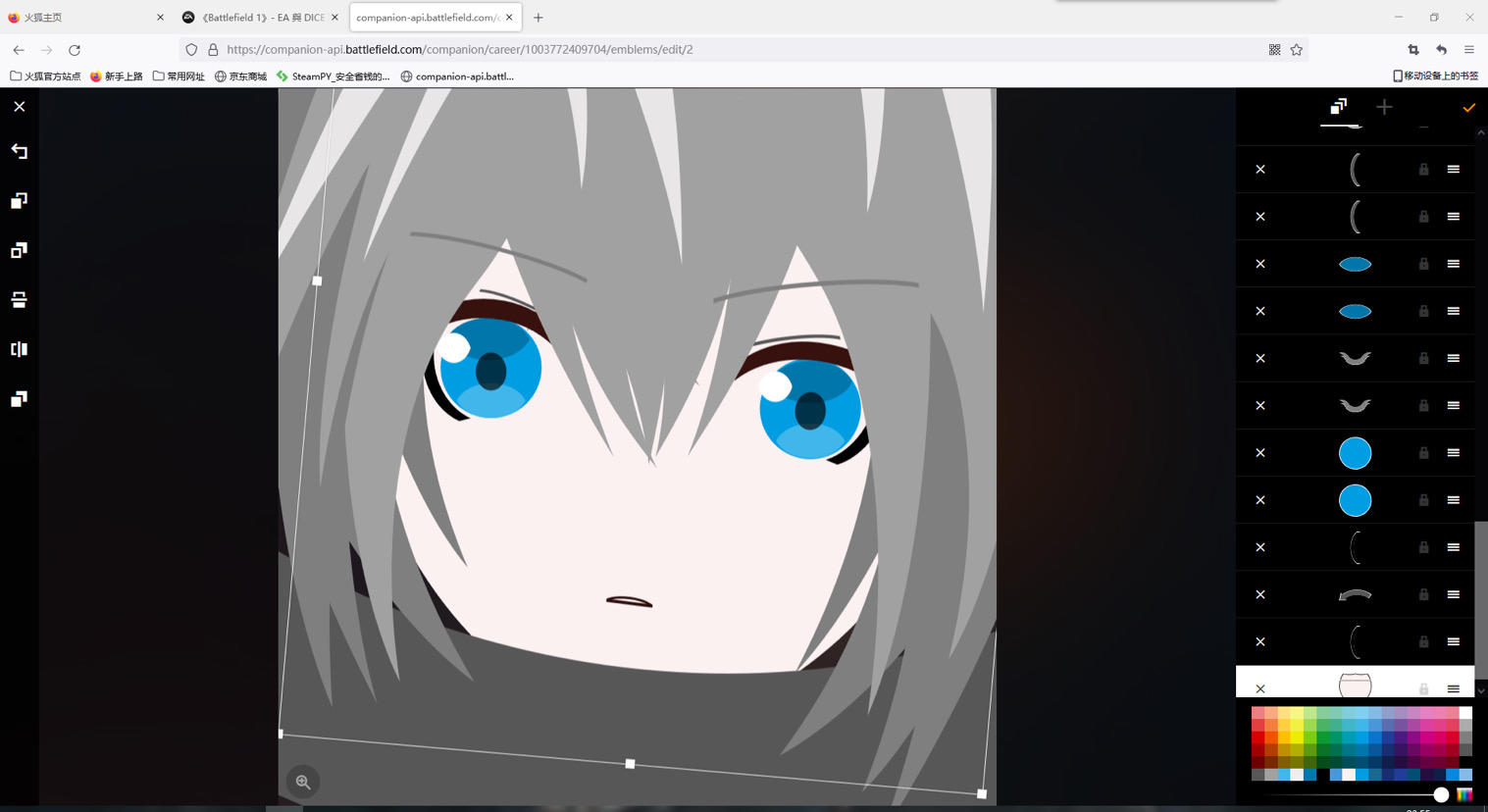1488x812 pixels.
Task: Toggle lock on upper blue ellipse layer
Action: (x=1423, y=264)
